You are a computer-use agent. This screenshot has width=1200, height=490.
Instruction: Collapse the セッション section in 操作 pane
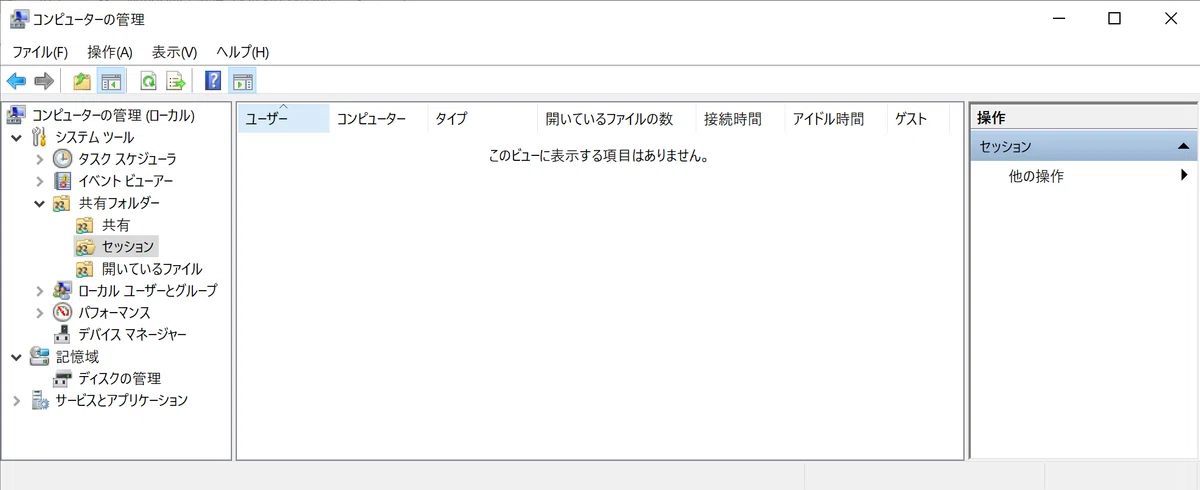1184,146
